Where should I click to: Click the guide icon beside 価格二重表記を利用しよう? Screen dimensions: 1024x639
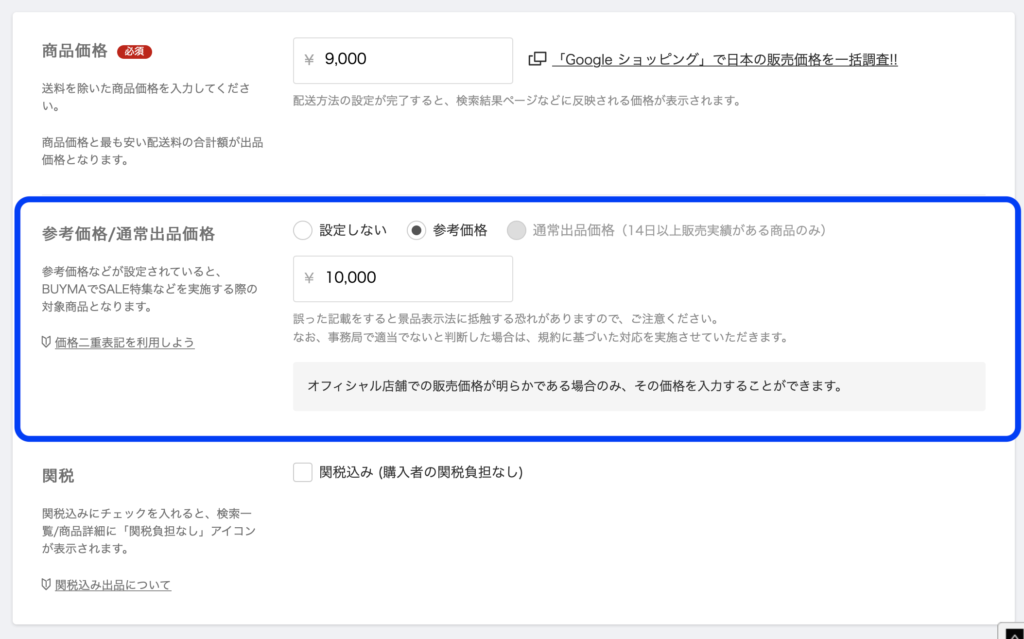pos(47,343)
